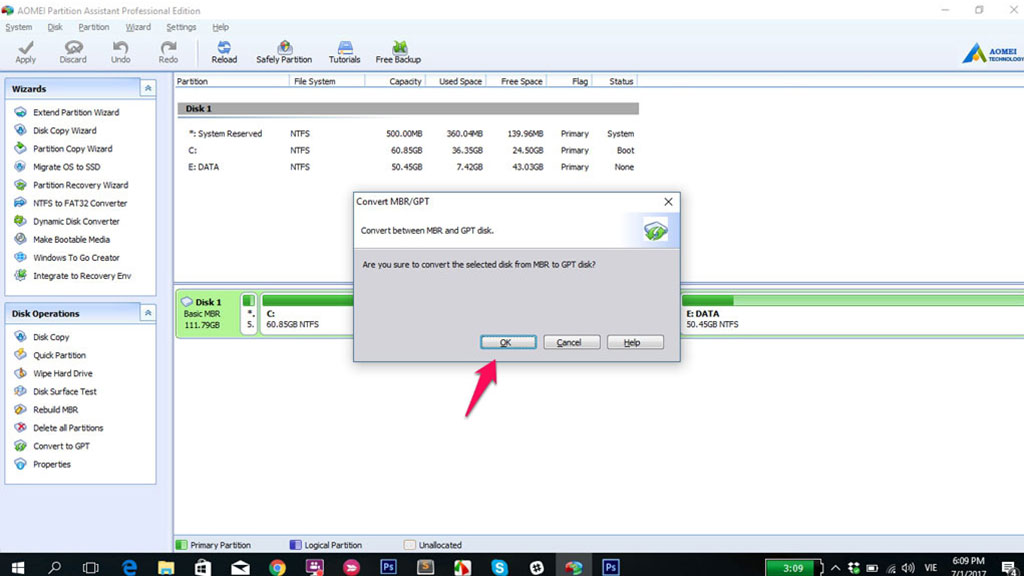Select E: DATA block in disk map

coord(852,314)
